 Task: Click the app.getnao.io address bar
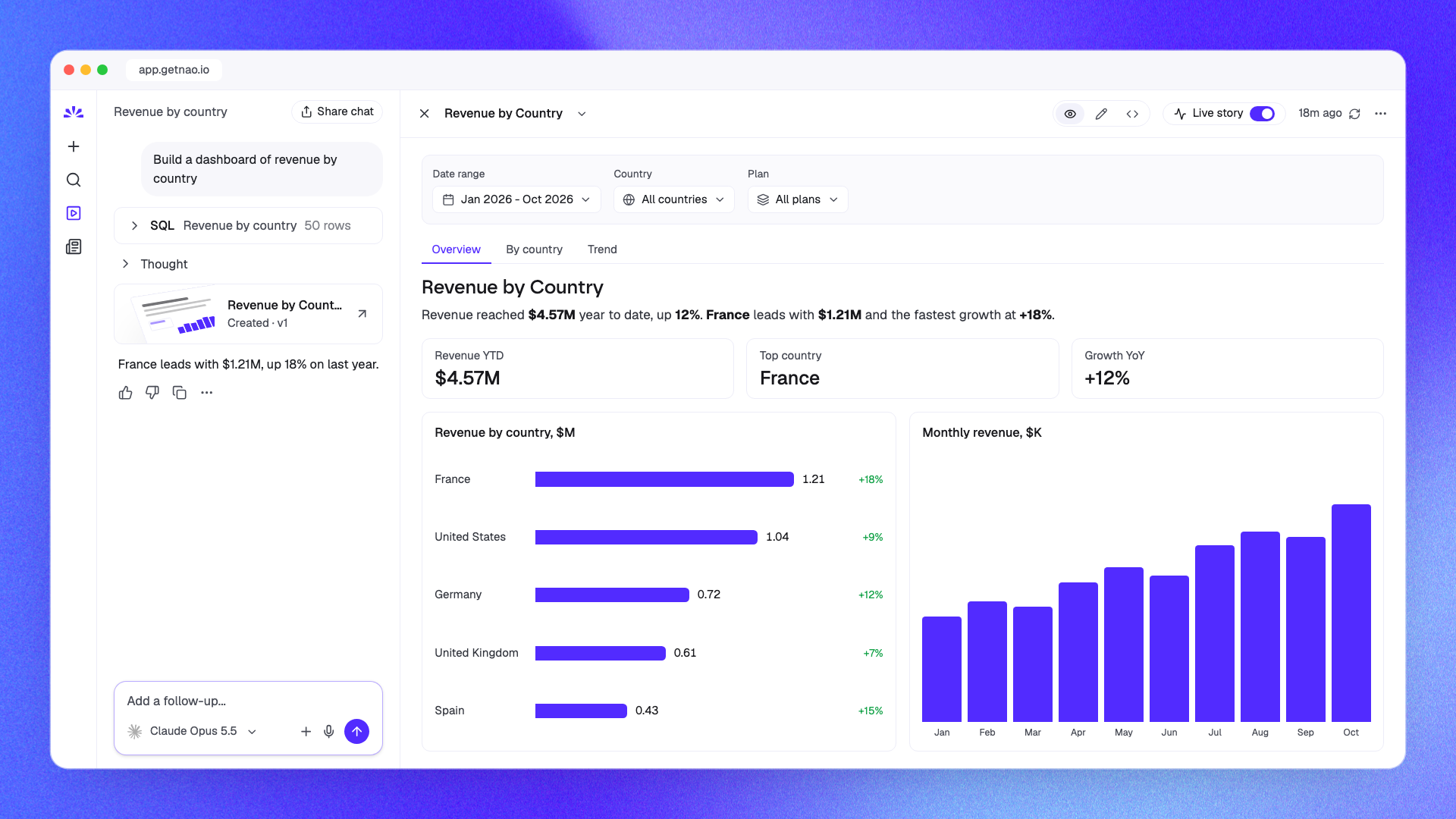[x=174, y=70]
